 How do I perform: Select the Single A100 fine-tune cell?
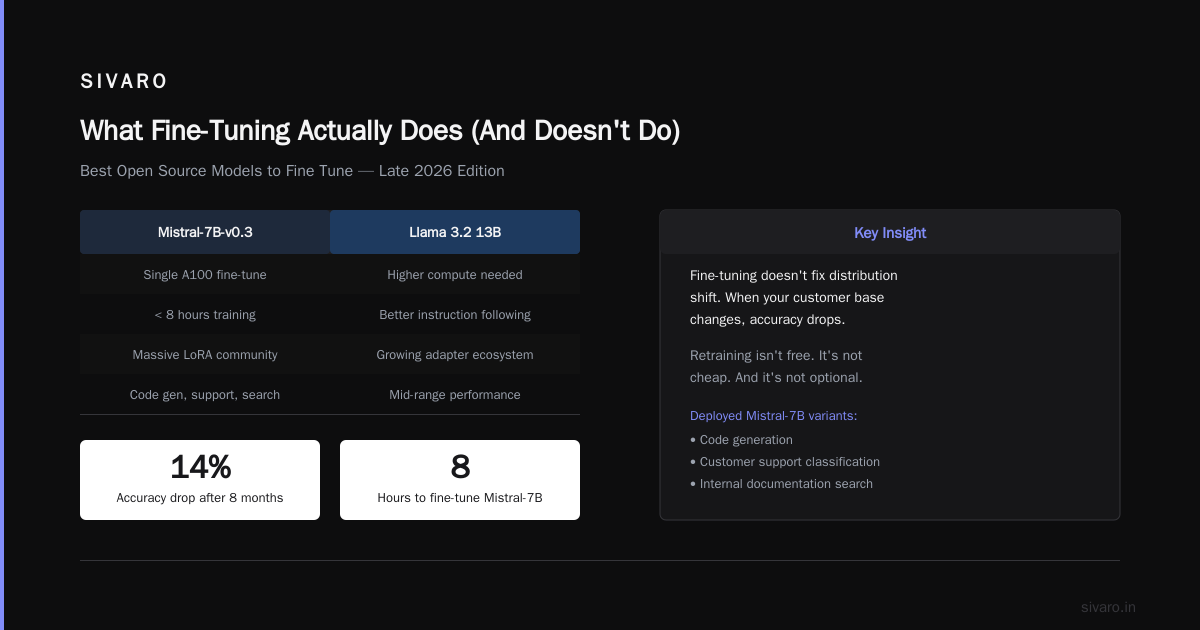[x=205, y=274]
